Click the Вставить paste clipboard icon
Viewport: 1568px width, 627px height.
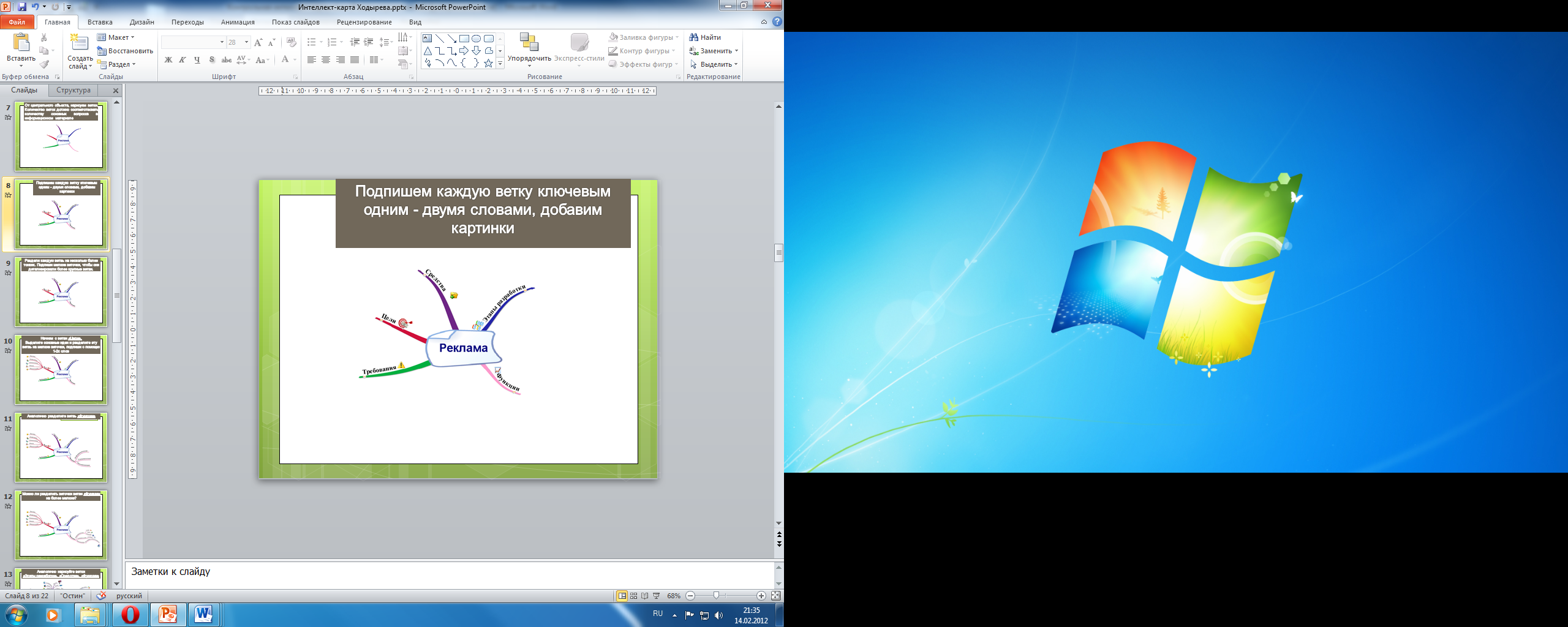21,43
